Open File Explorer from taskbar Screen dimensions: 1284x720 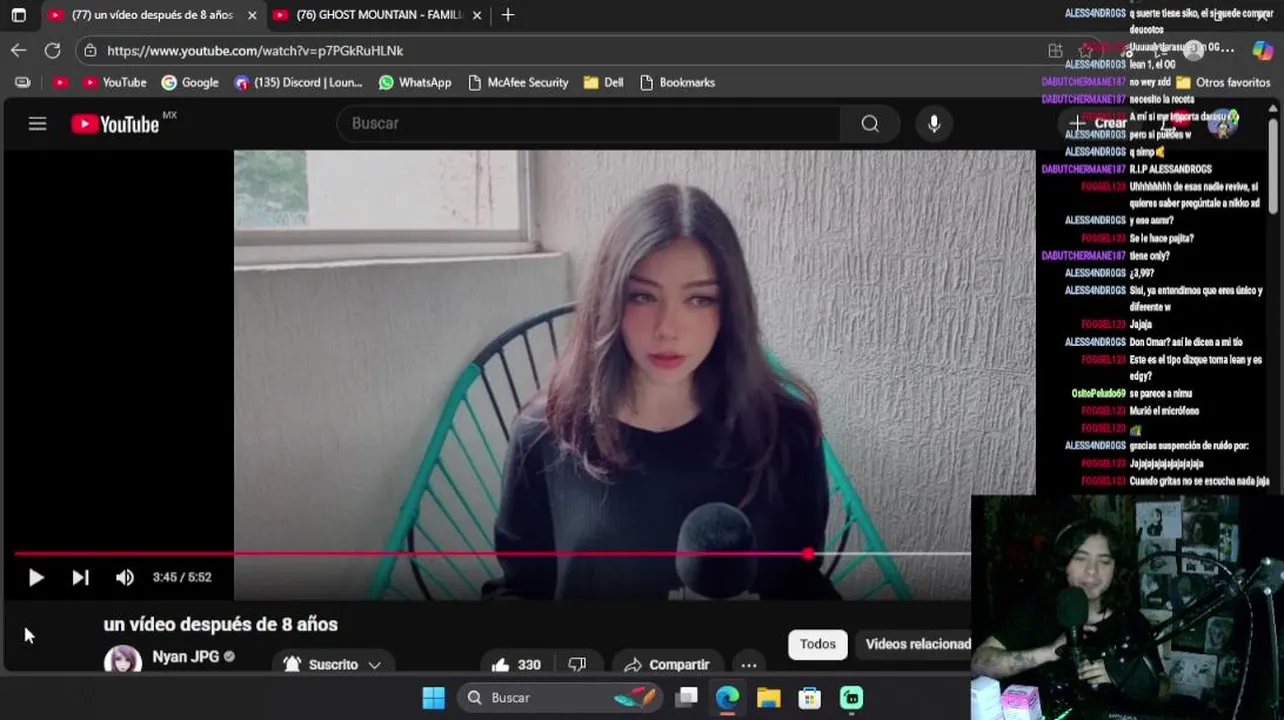coord(768,697)
